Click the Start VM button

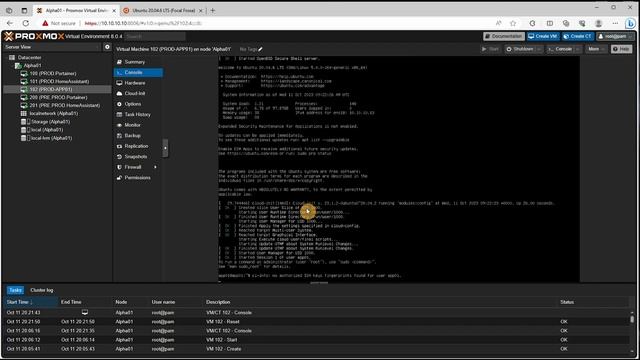click(x=491, y=49)
